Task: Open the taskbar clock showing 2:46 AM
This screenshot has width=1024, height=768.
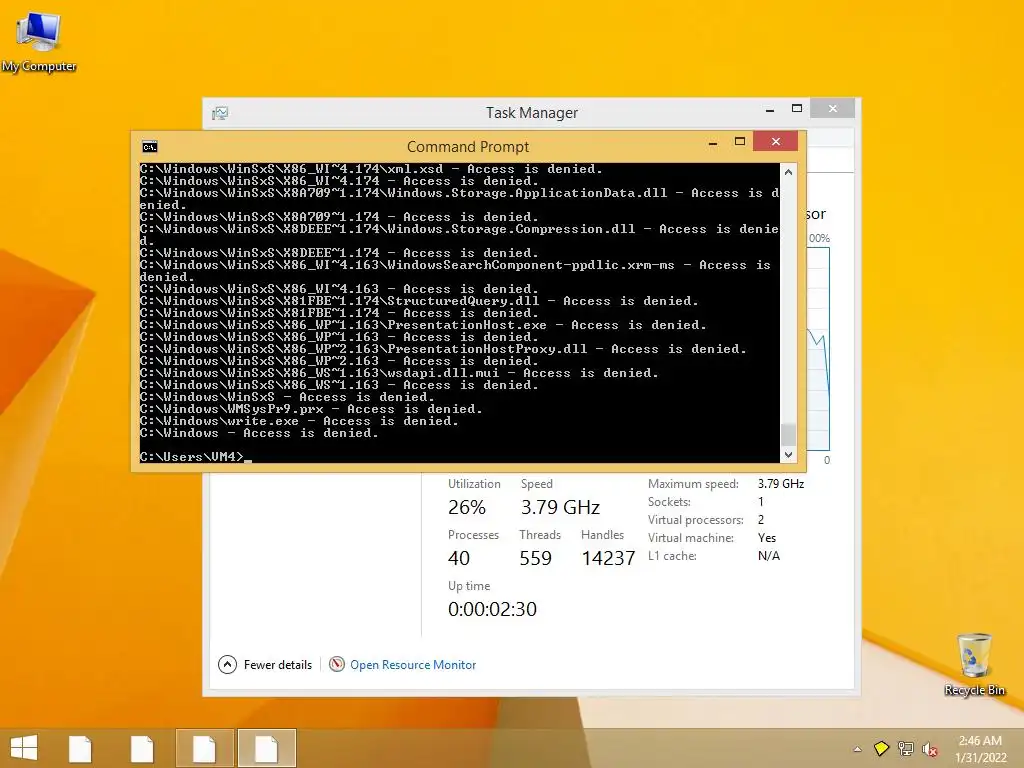Action: click(980, 741)
